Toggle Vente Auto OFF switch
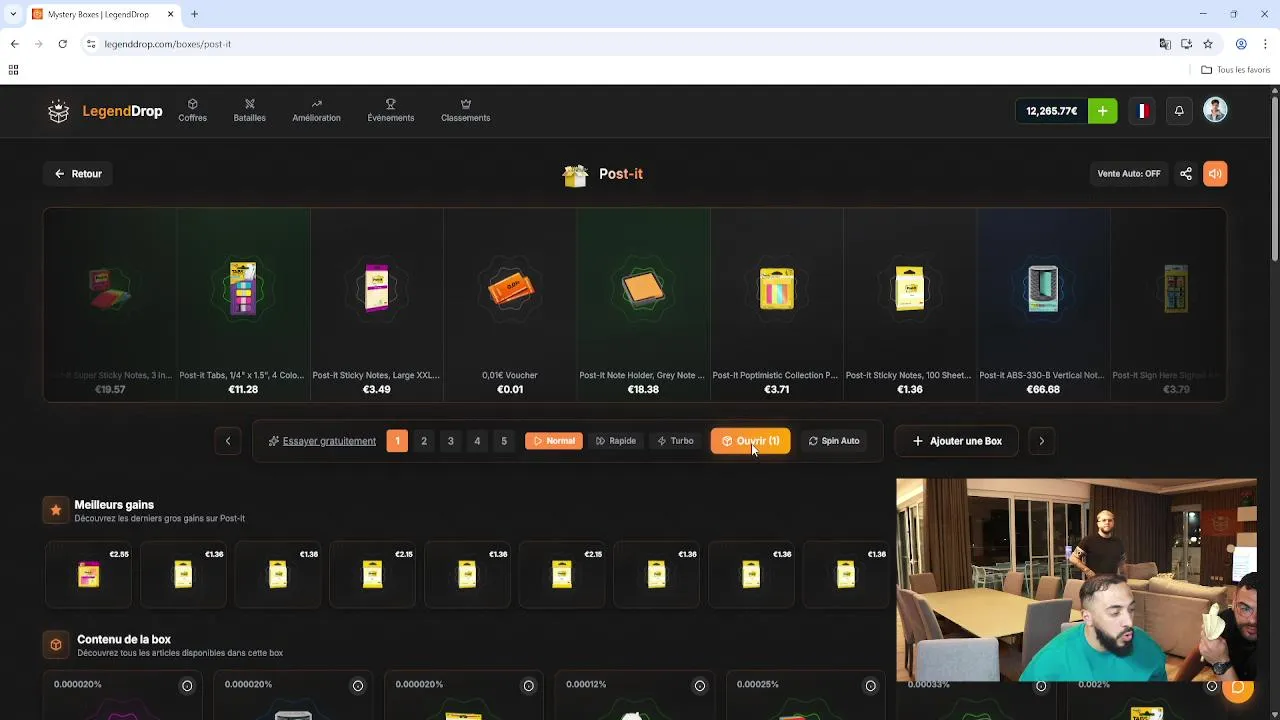This screenshot has width=1280, height=720. (1129, 174)
